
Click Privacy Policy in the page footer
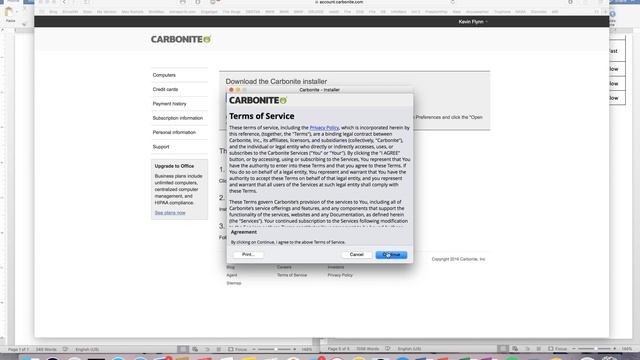pos(340,275)
